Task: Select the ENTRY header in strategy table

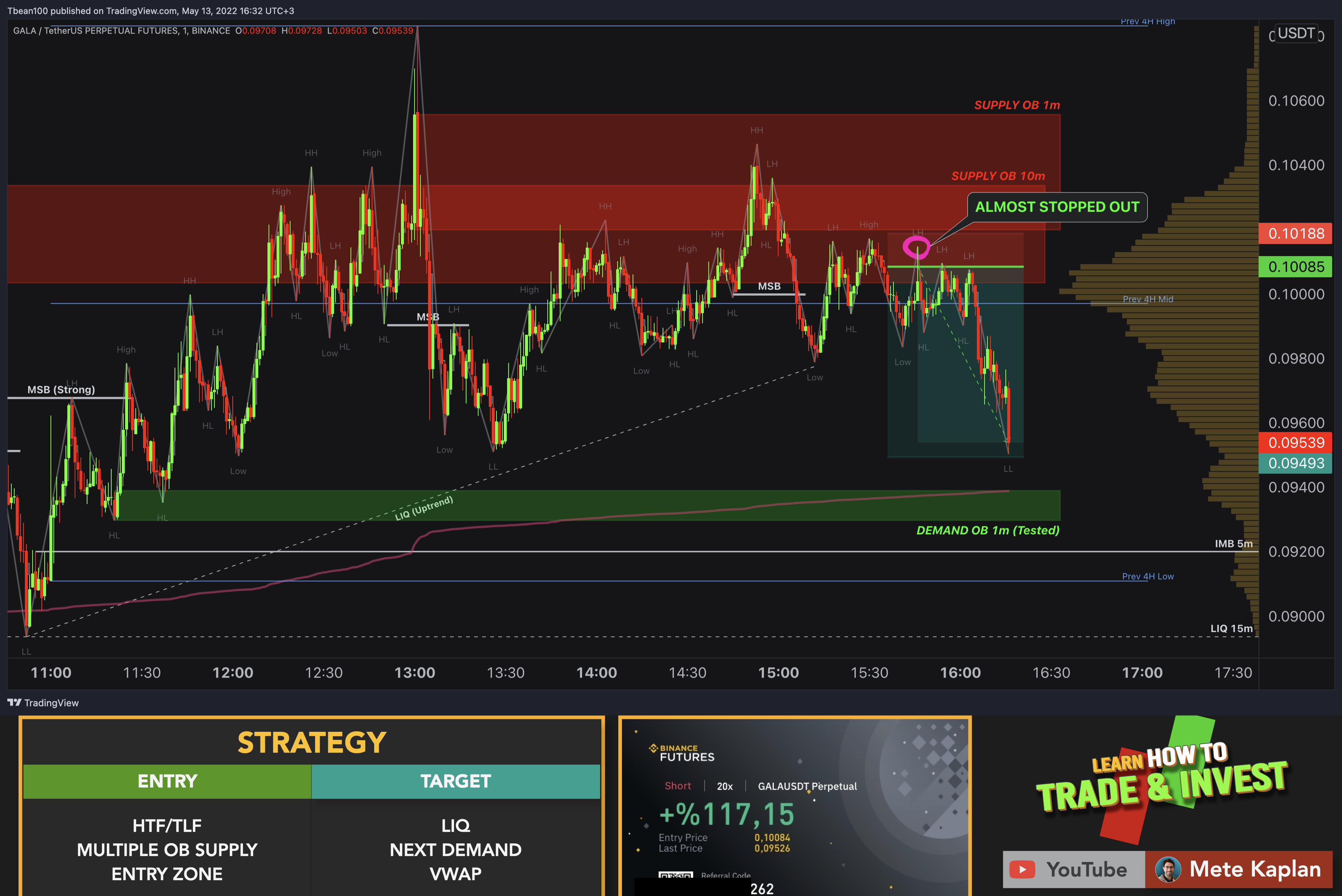Action: point(167,781)
